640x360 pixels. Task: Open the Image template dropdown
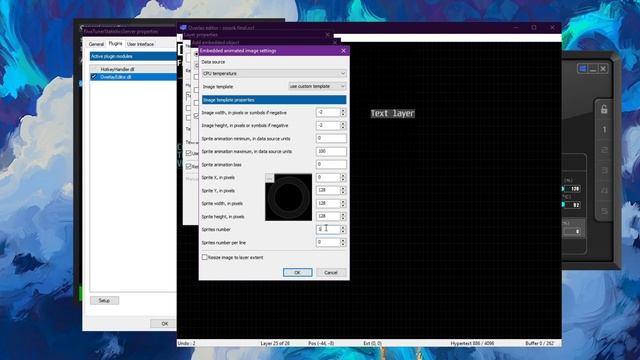(317, 87)
